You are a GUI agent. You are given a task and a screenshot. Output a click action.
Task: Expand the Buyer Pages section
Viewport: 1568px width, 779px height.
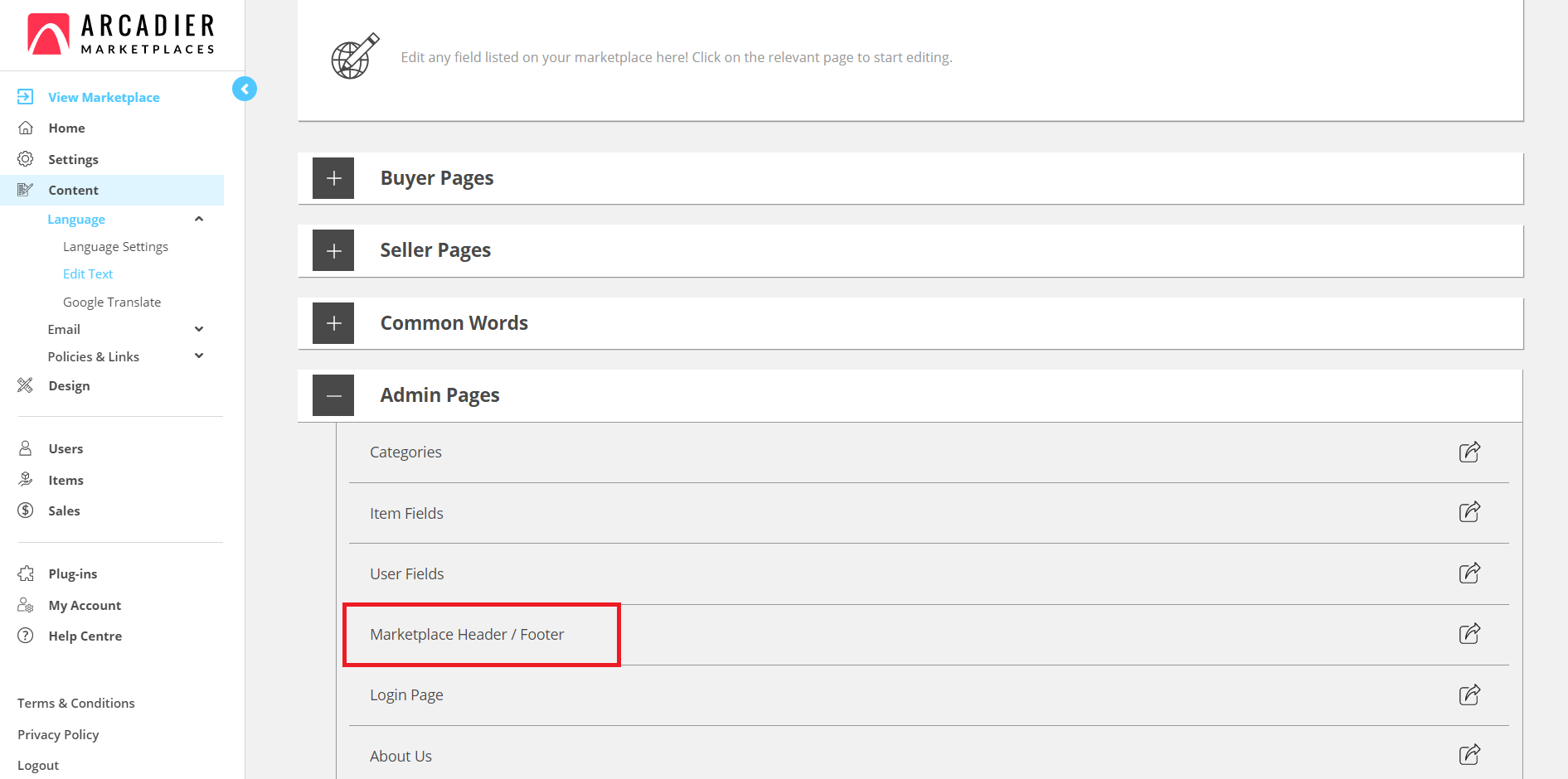333,178
